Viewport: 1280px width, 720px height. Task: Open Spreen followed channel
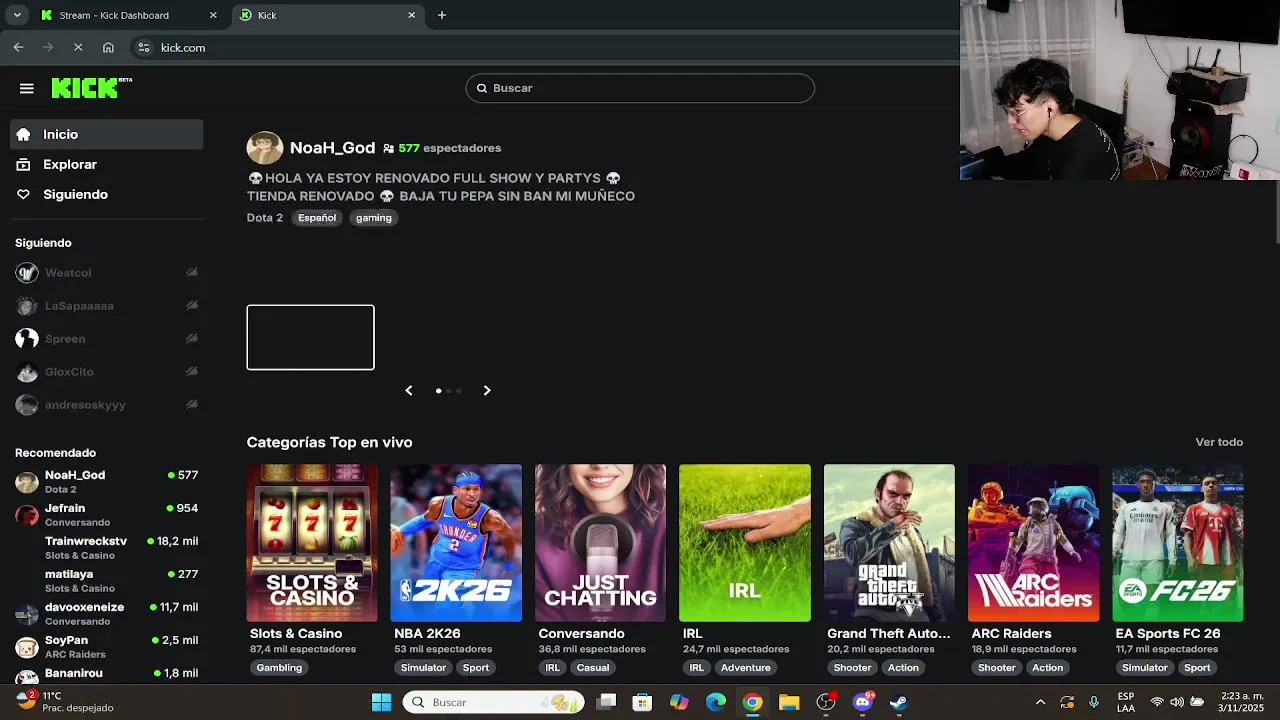pyautogui.click(x=106, y=339)
